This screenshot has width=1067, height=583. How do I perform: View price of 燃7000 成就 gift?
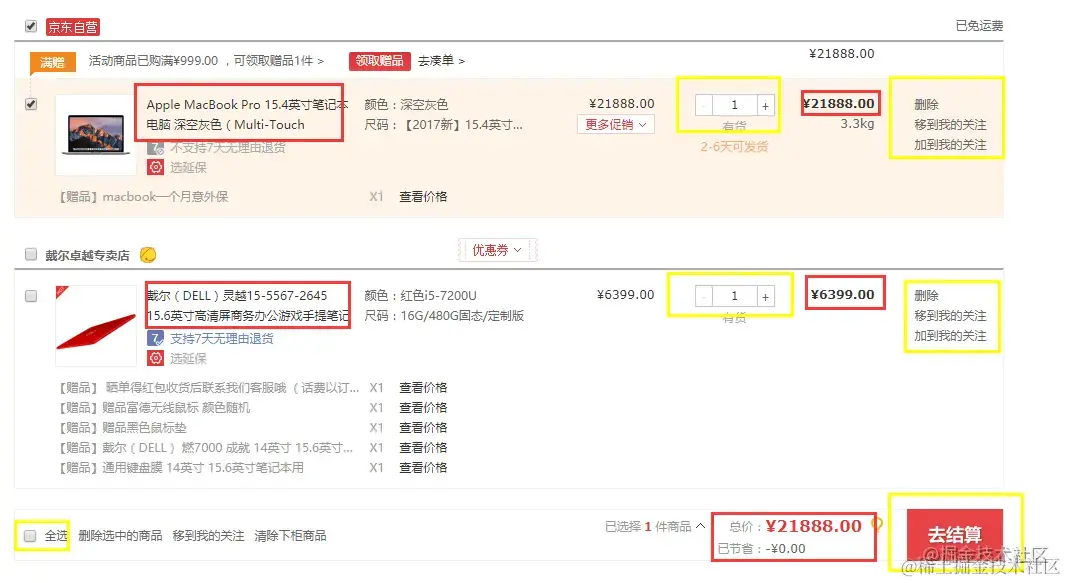pyautogui.click(x=423, y=448)
